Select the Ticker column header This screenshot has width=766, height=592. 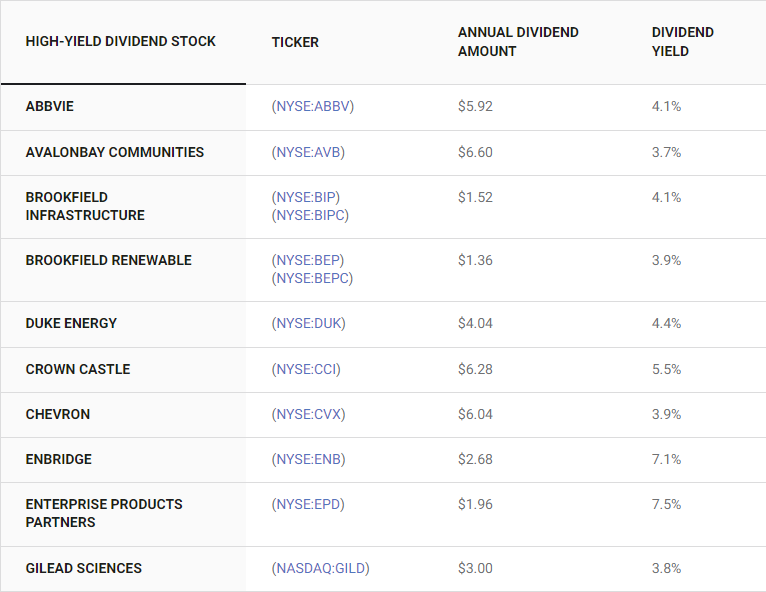(x=295, y=42)
